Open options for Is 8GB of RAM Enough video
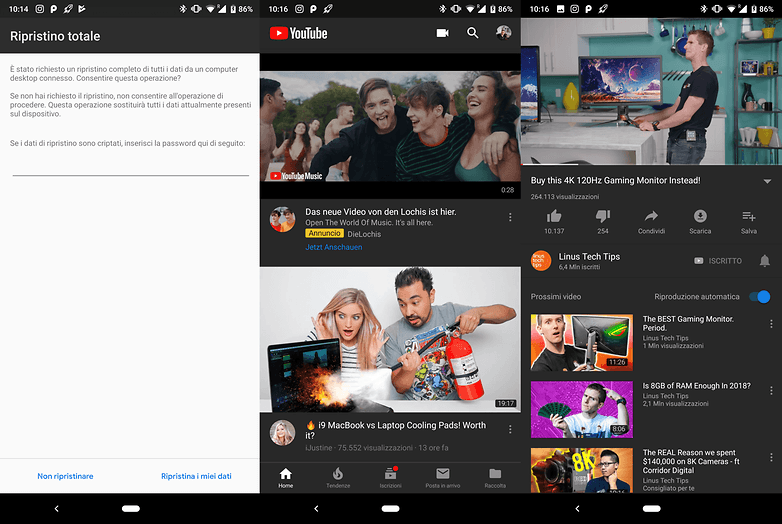 click(x=771, y=390)
